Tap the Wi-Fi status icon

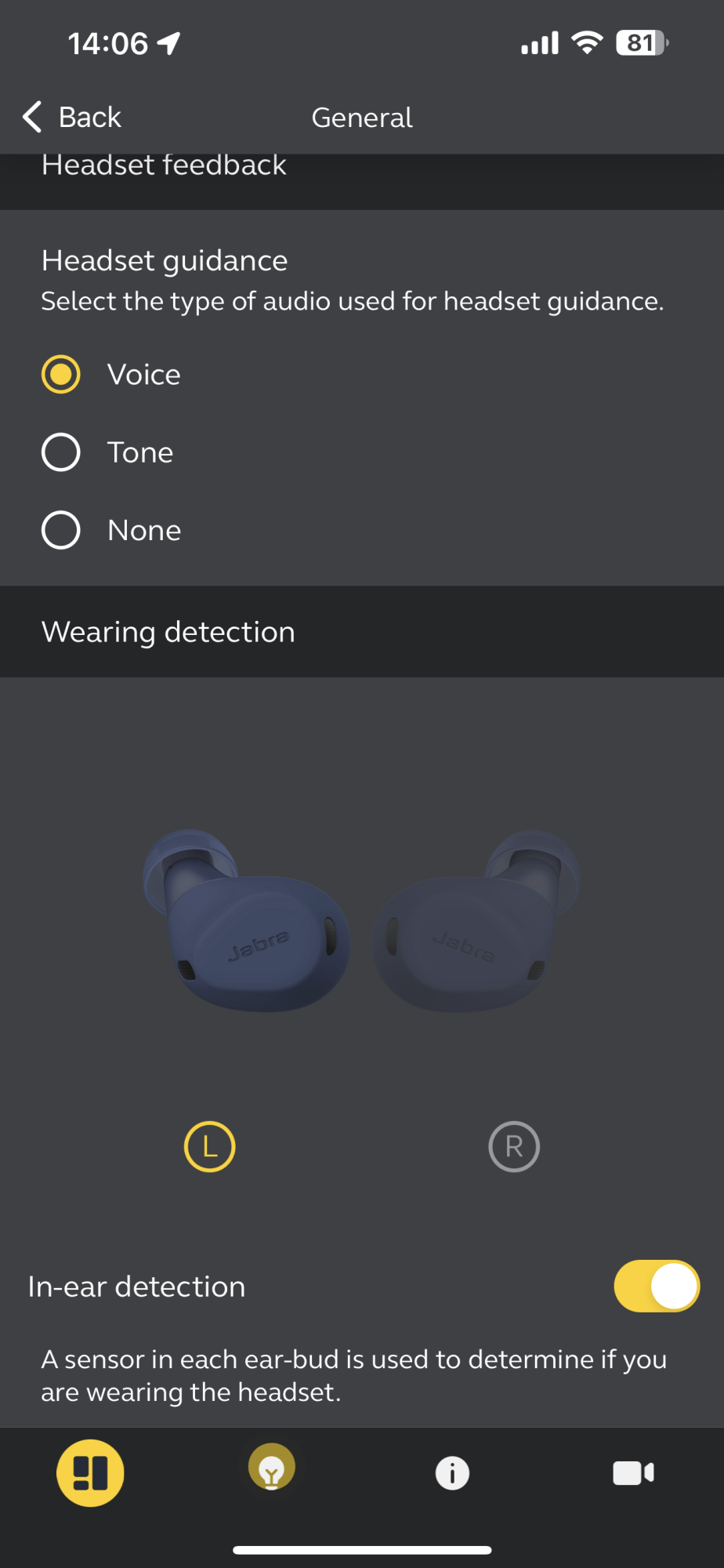click(x=587, y=42)
